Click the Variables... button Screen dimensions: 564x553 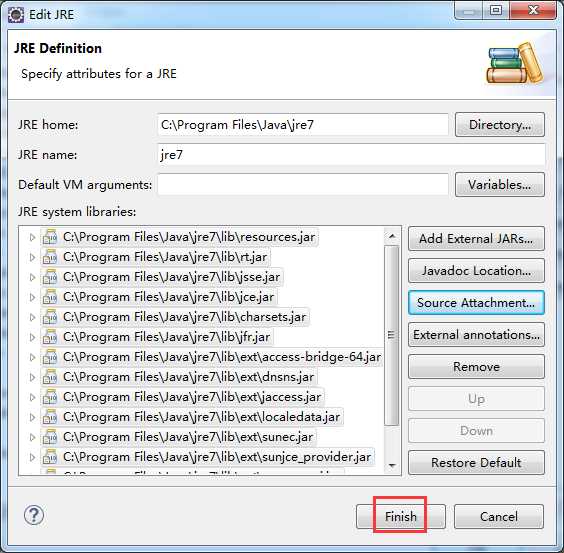click(x=500, y=185)
